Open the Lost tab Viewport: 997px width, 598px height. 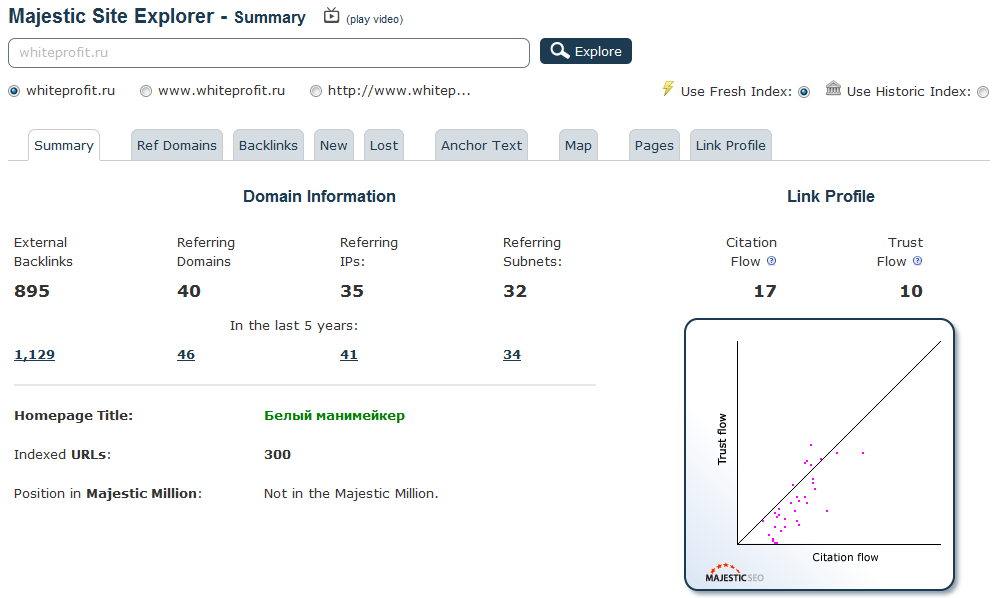coord(384,146)
